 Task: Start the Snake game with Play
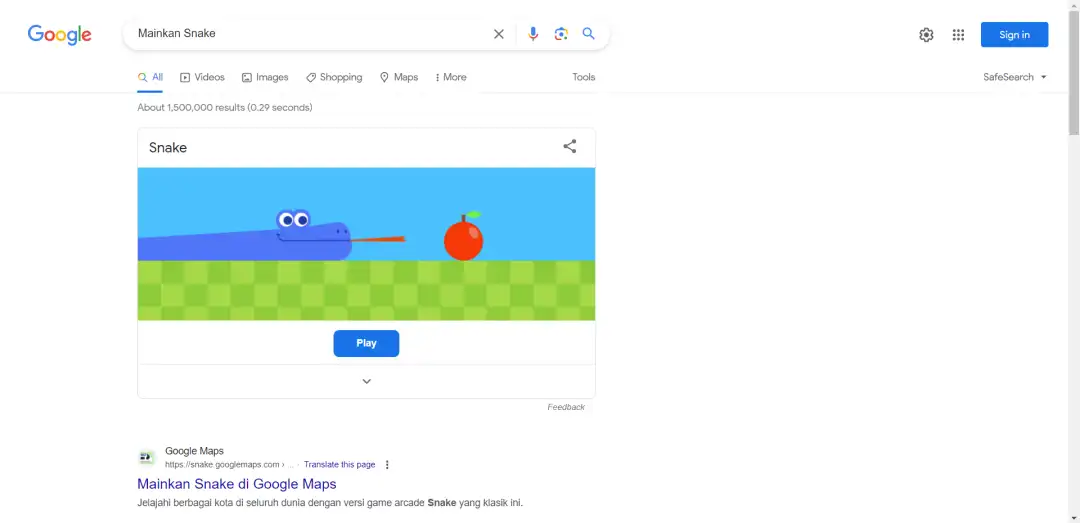[x=366, y=343]
